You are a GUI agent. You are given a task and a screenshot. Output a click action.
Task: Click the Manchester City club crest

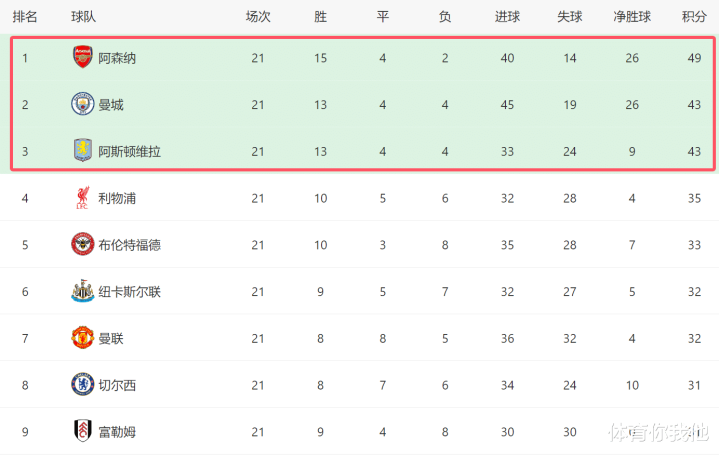[x=82, y=104]
